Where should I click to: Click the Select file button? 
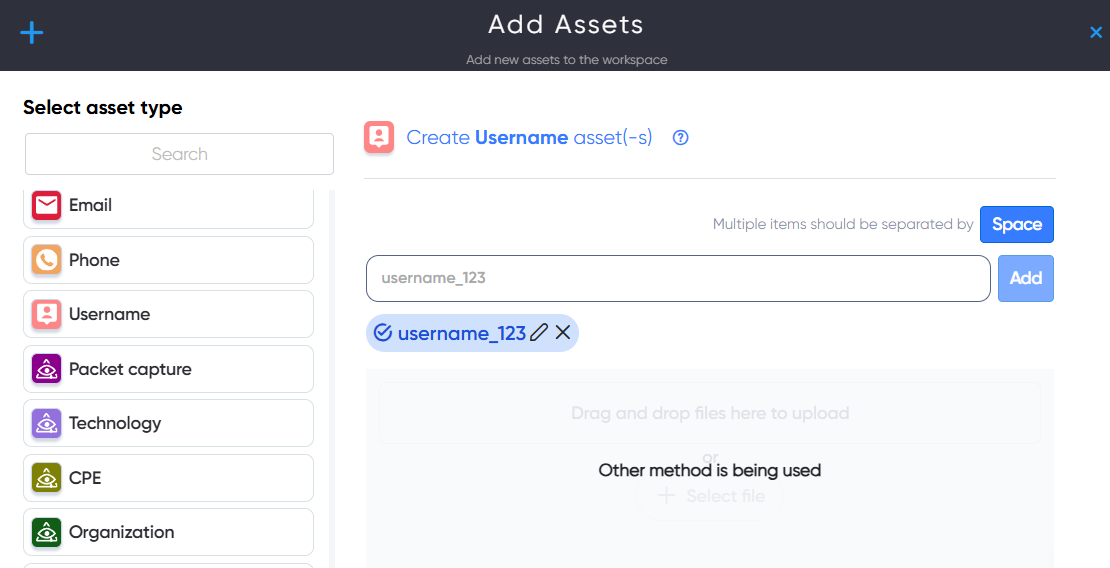click(710, 496)
